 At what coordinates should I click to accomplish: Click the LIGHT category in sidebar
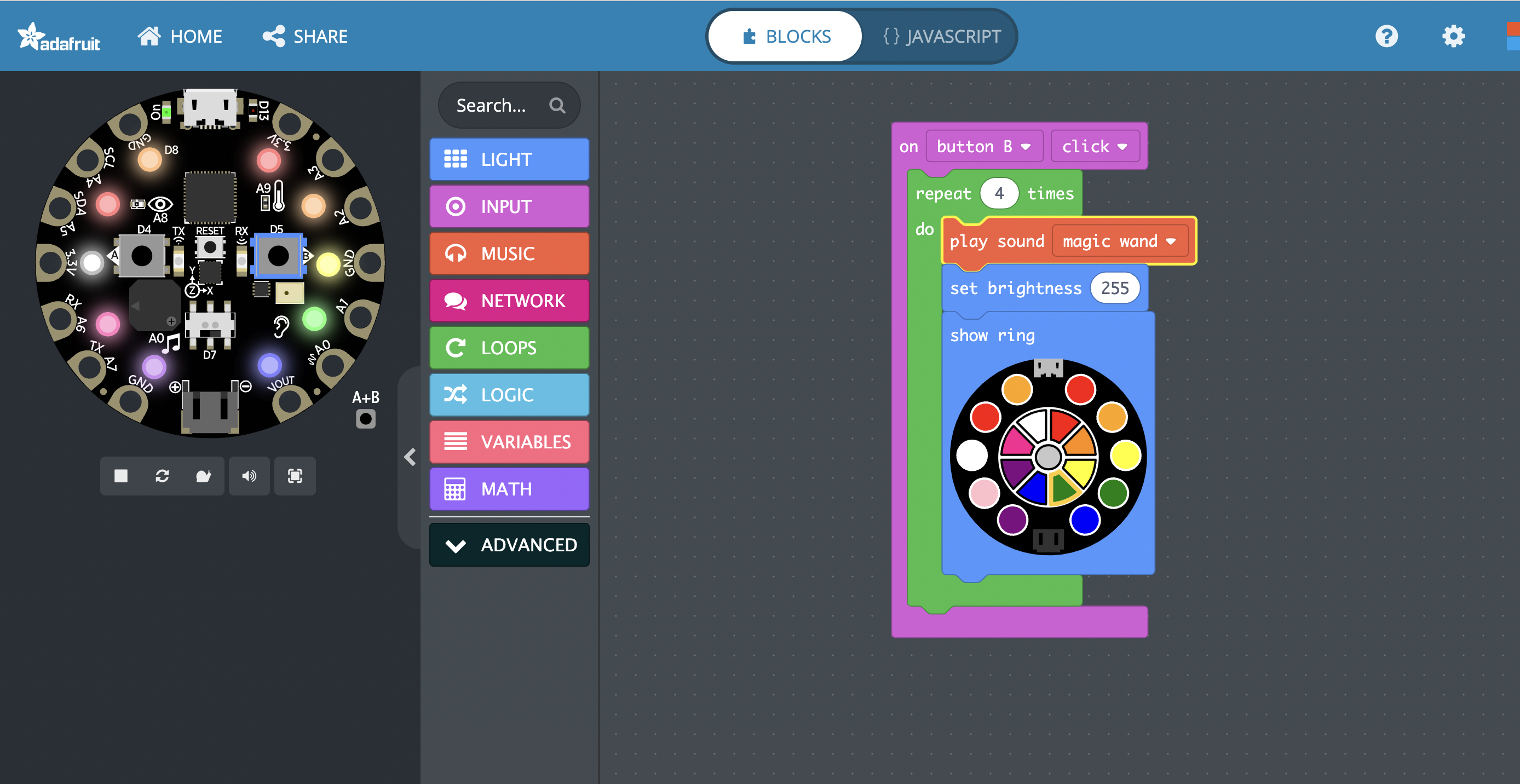pyautogui.click(x=506, y=158)
